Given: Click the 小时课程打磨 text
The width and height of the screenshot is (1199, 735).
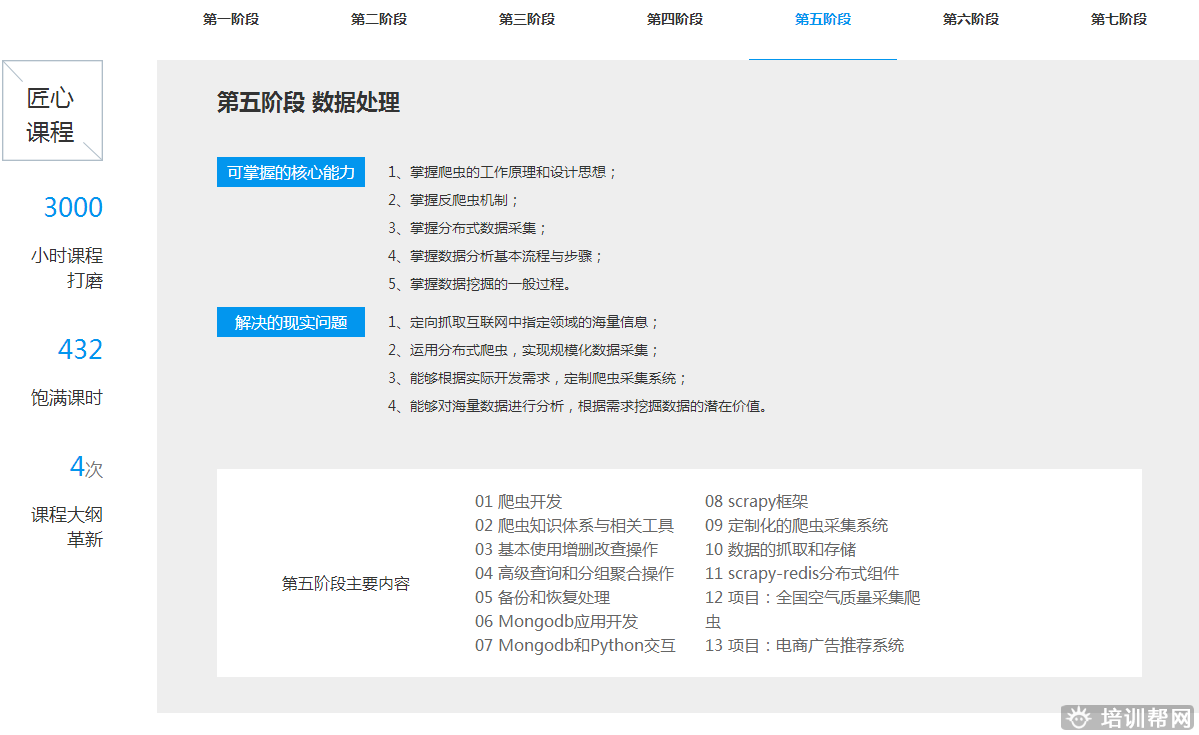Looking at the screenshot, I should (x=67, y=268).
